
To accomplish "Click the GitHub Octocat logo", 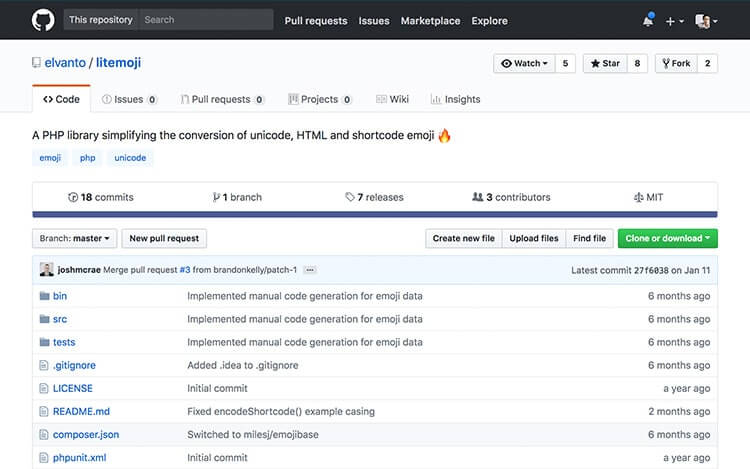I will (43, 20).
